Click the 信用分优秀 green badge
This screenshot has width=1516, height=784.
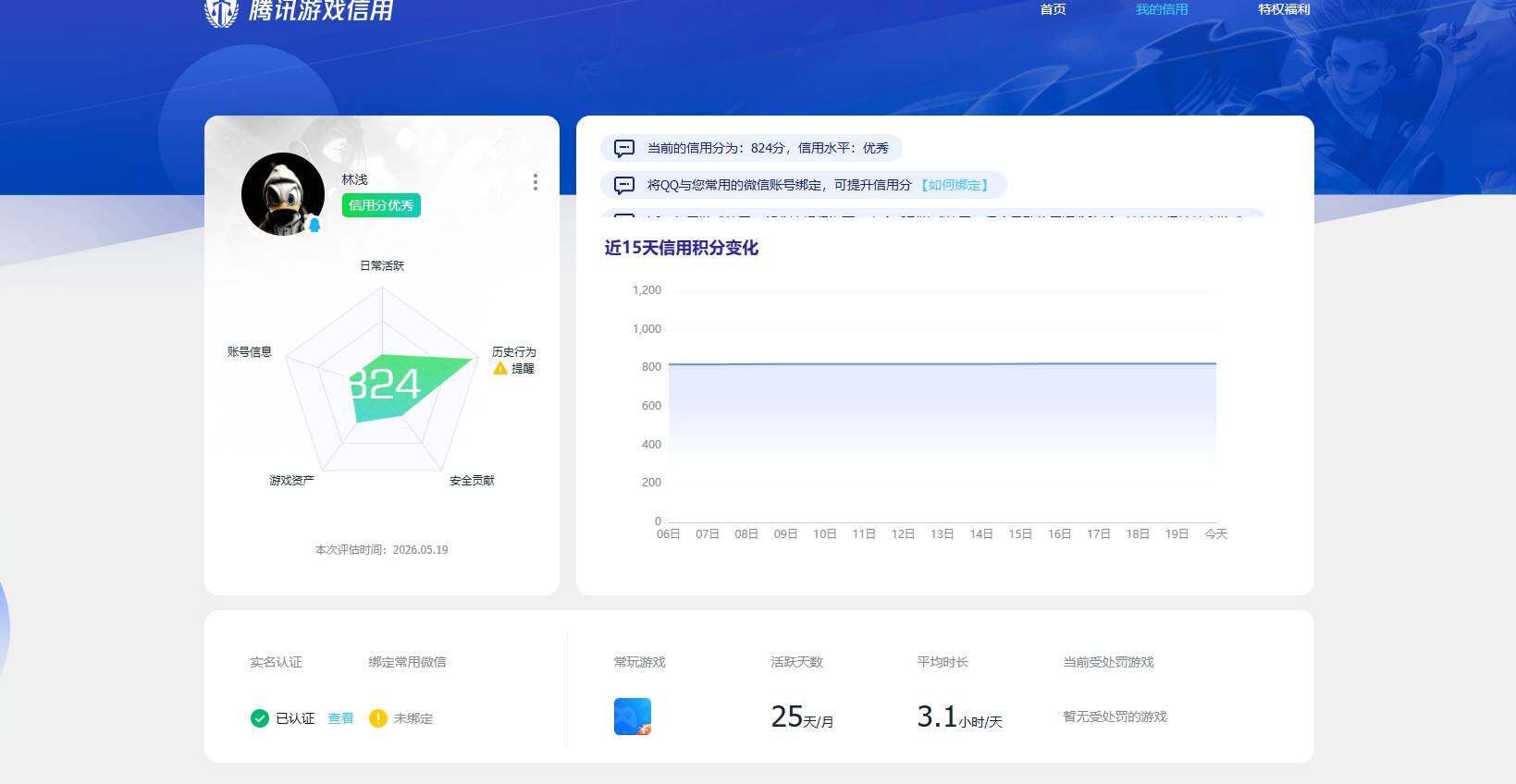point(381,205)
